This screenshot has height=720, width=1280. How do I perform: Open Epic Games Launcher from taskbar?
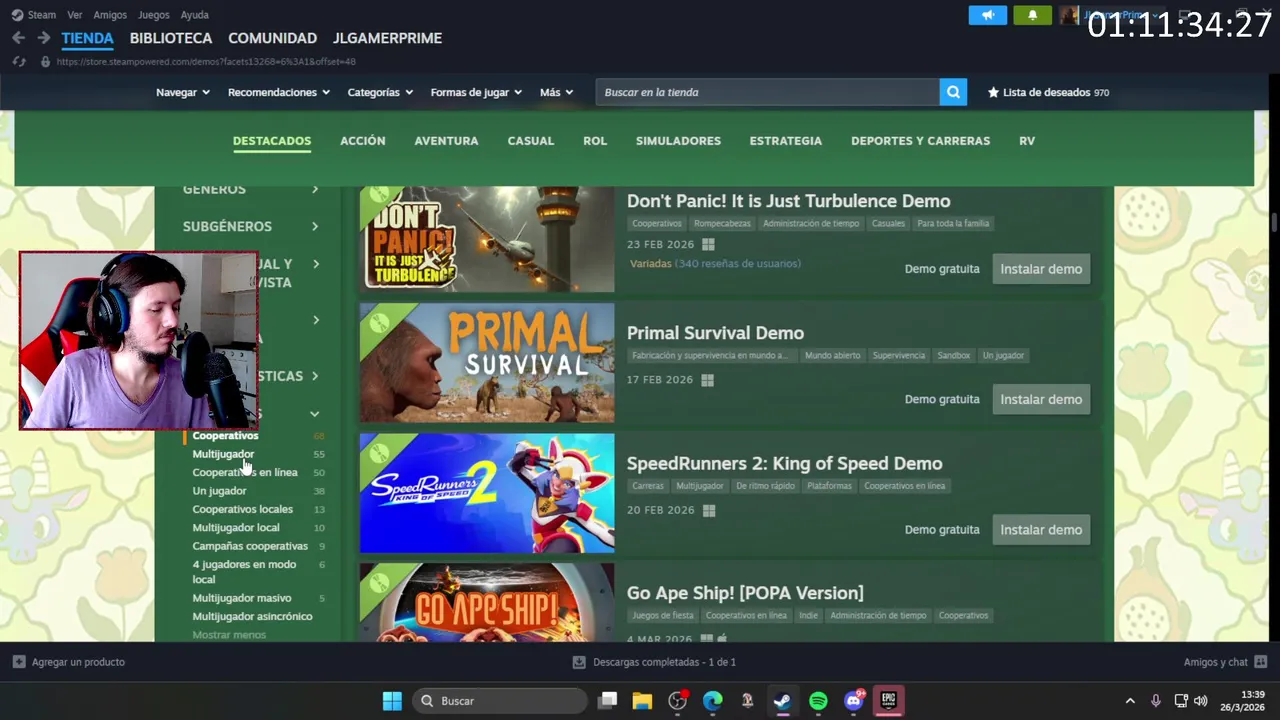pyautogui.click(x=888, y=701)
